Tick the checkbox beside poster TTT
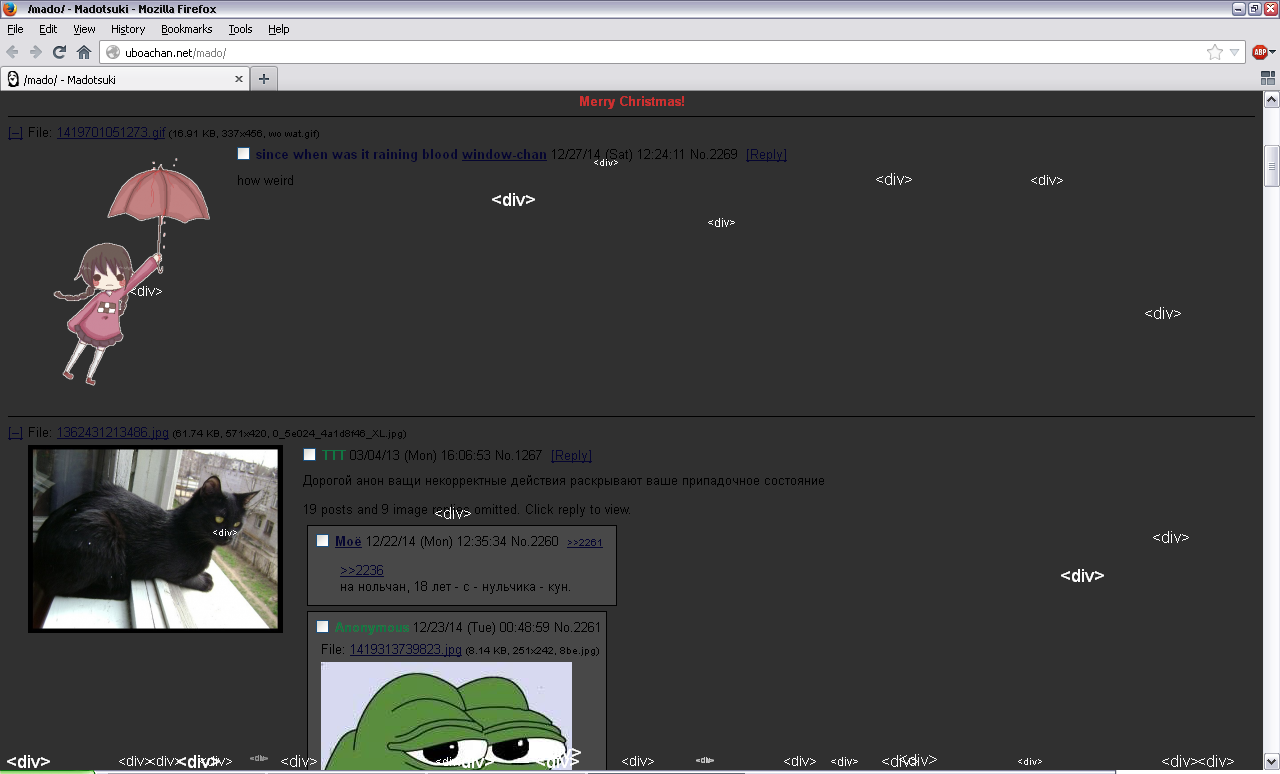The width and height of the screenshot is (1280, 774). (310, 455)
